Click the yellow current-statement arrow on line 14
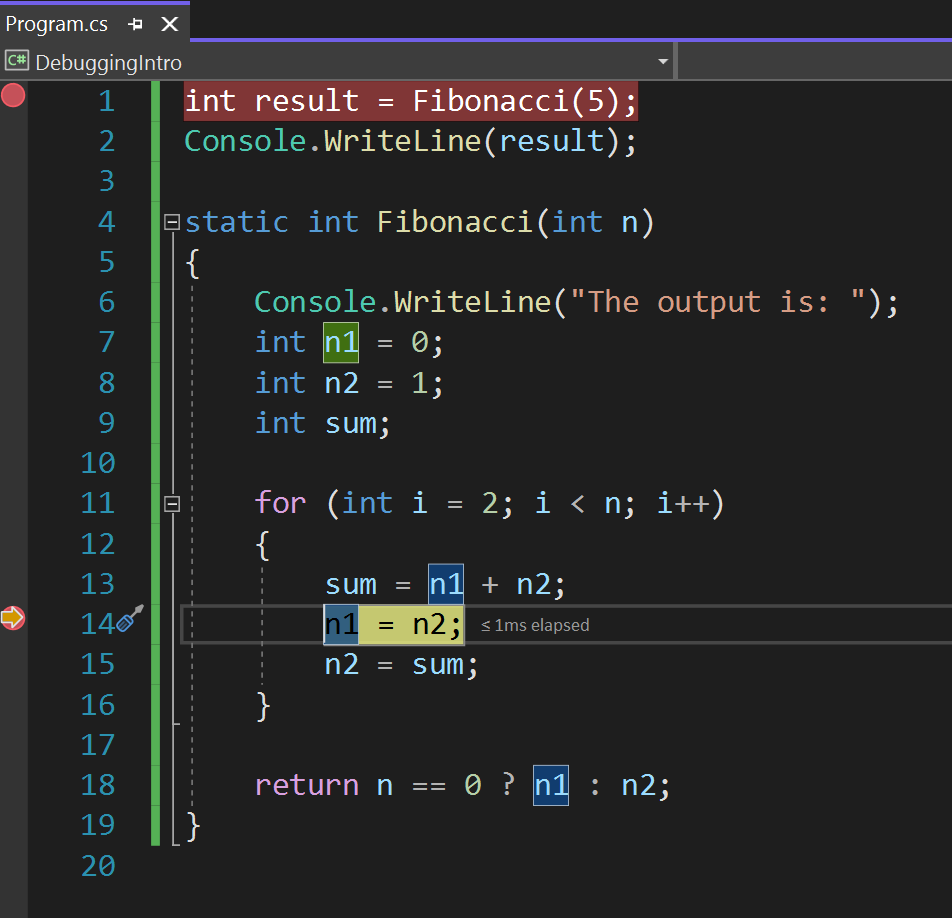 point(13,618)
